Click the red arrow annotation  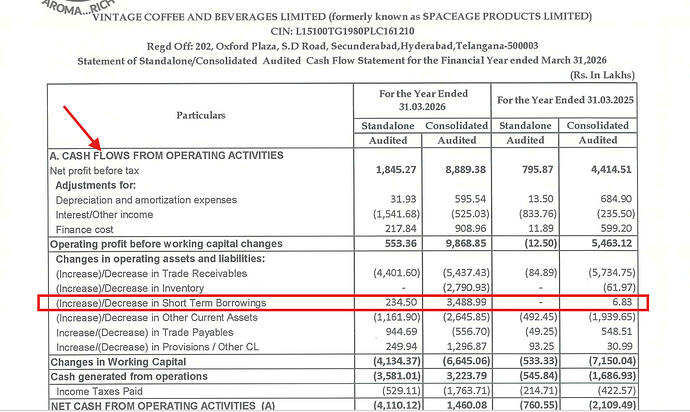(82, 128)
